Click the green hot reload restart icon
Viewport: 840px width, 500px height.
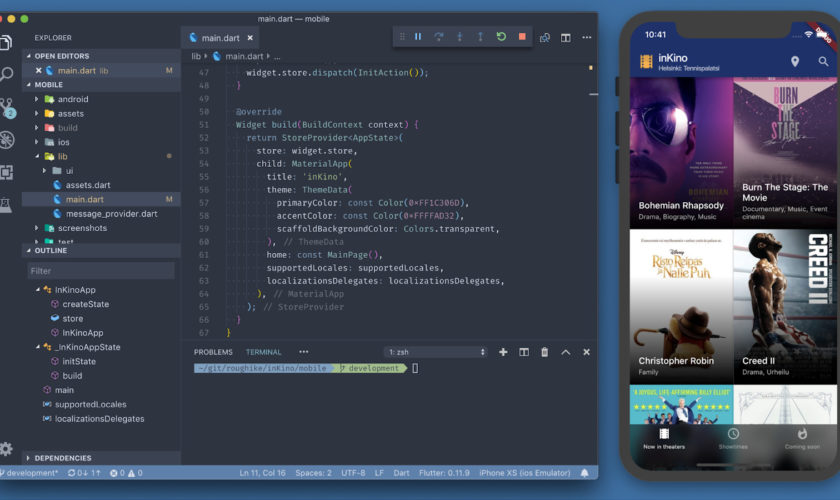(501, 37)
